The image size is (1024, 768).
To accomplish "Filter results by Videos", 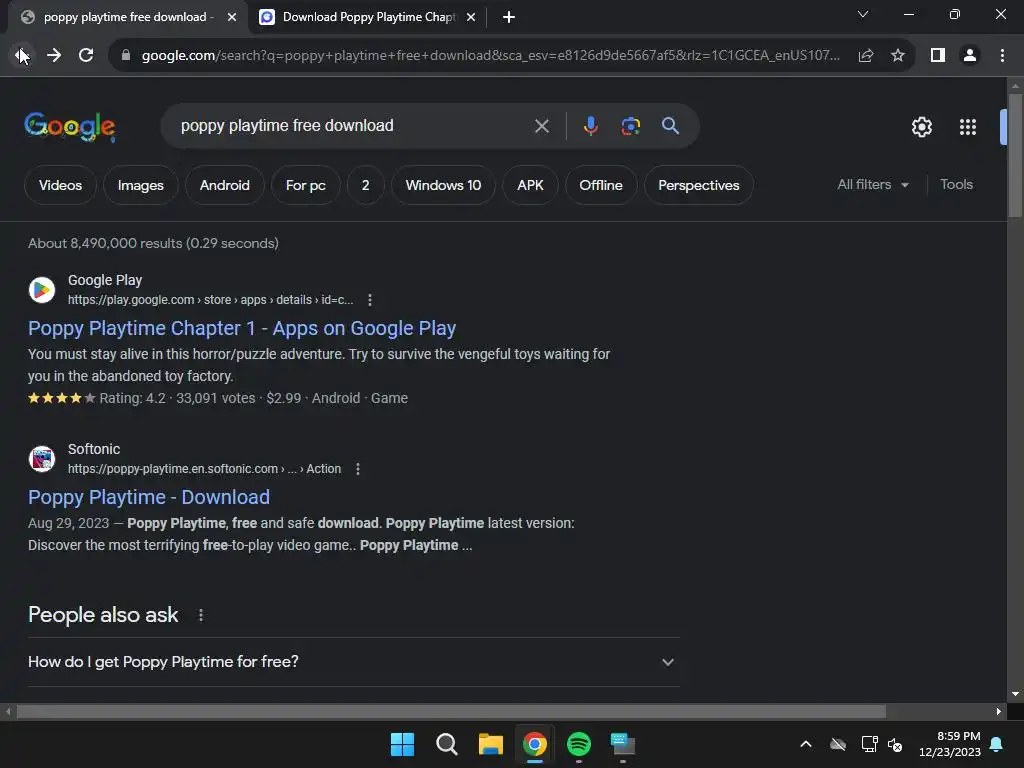I will click(60, 185).
